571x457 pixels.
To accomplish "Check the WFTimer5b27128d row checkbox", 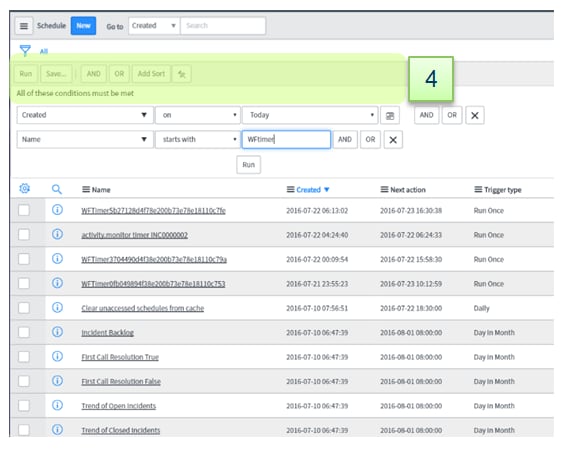I will 24,210.
